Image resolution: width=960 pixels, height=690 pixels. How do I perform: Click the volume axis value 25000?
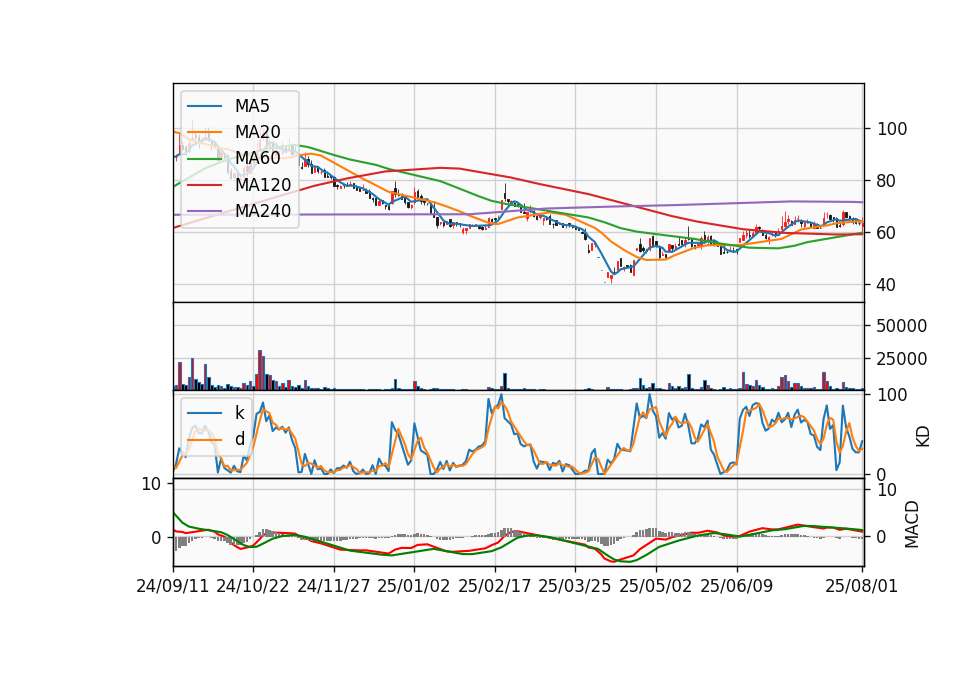(901, 359)
